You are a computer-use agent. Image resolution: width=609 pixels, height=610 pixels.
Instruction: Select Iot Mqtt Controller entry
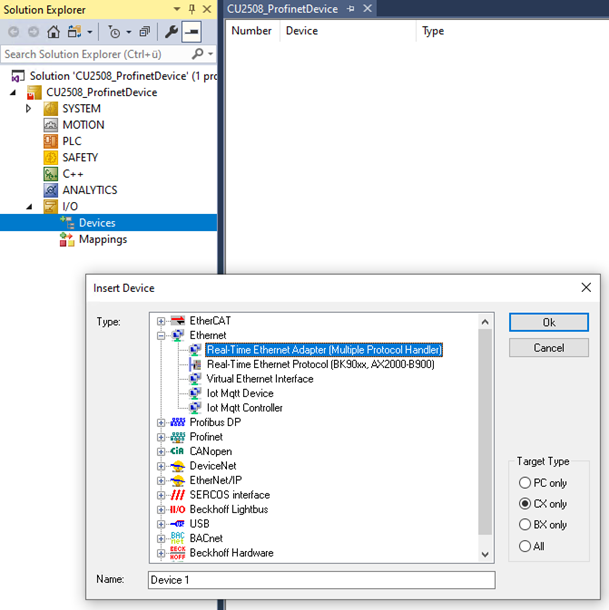tap(245, 408)
